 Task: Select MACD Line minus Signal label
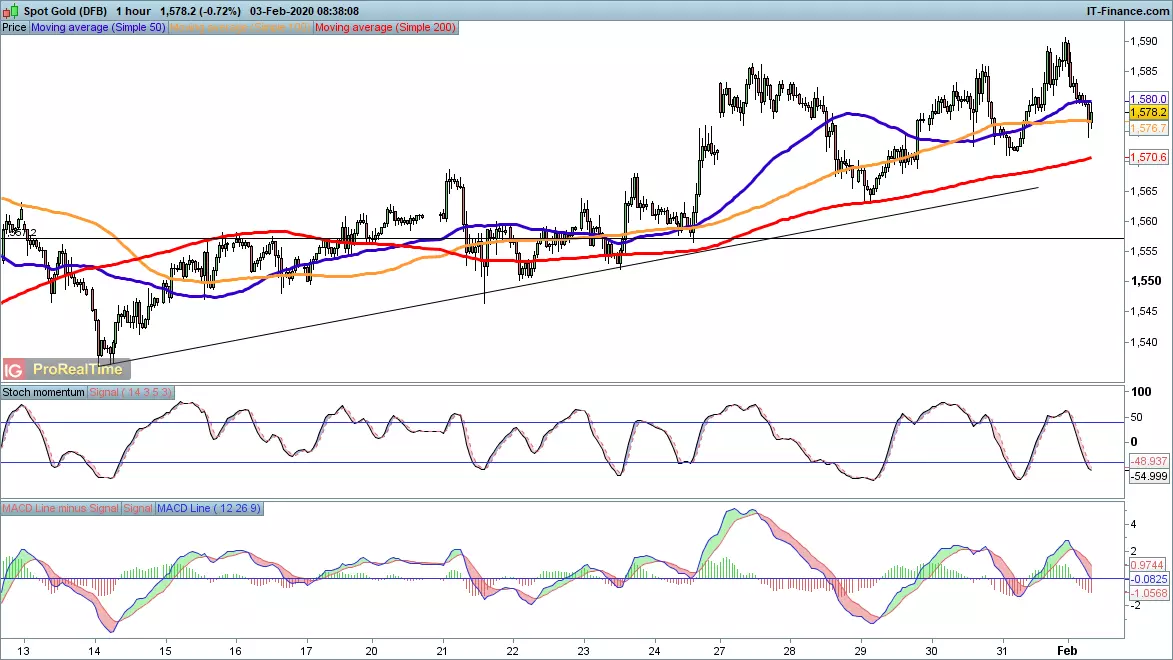[x=60, y=508]
